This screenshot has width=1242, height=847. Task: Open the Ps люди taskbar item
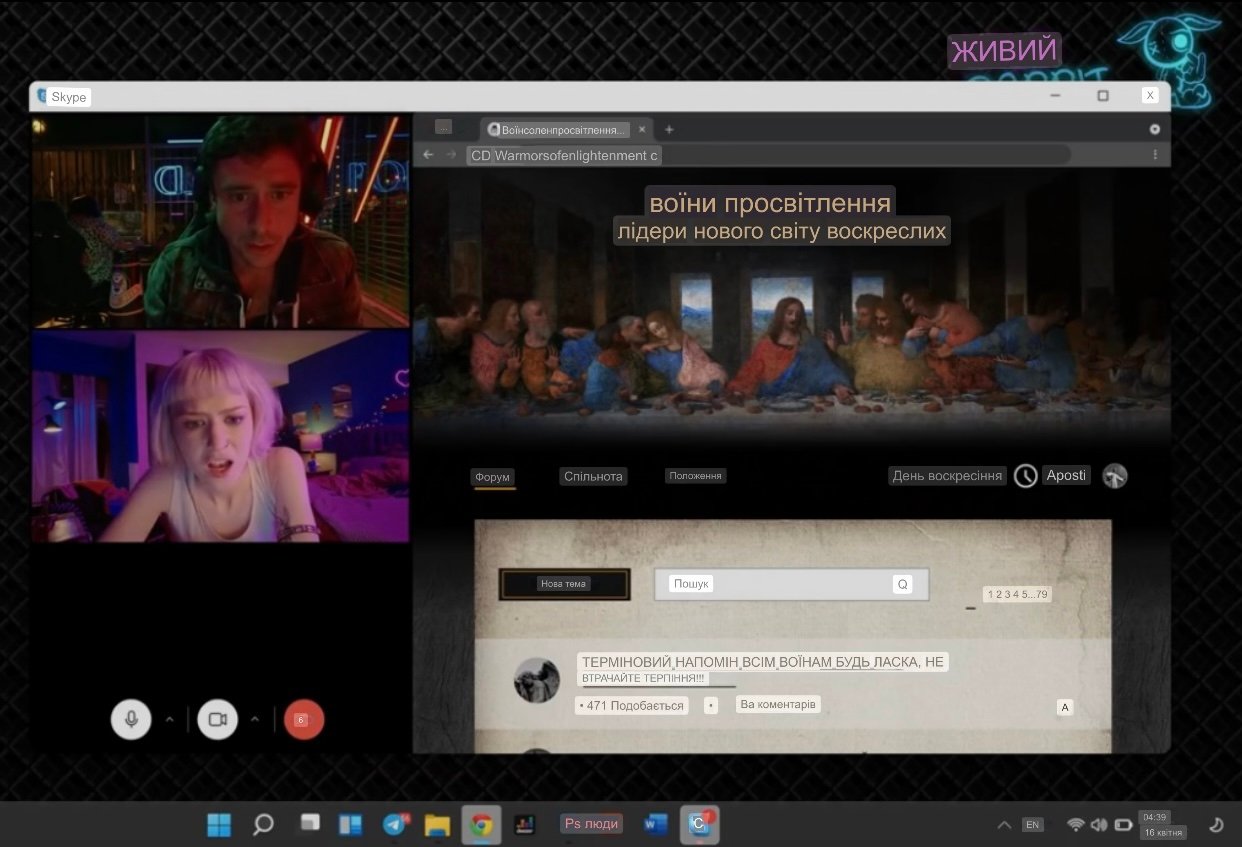(x=591, y=823)
